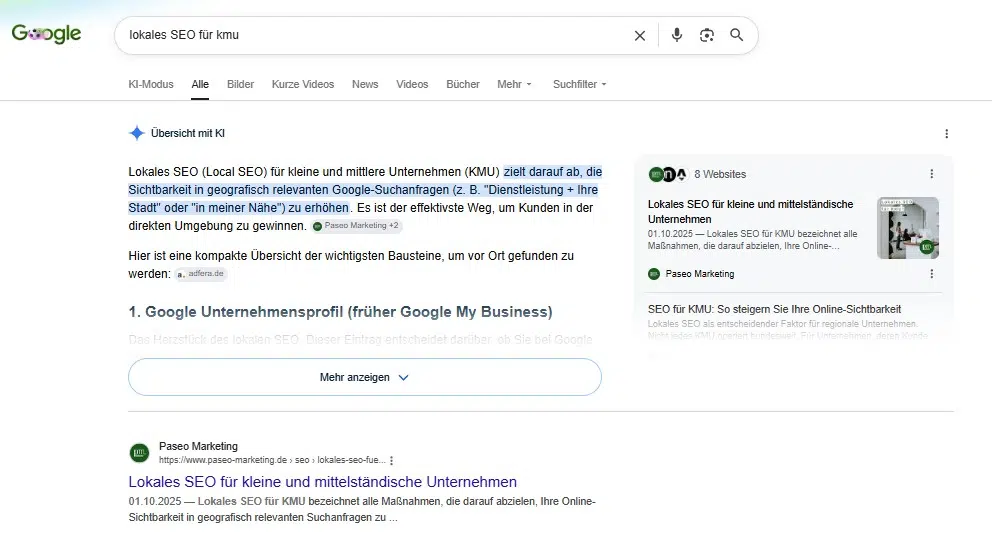
Task: Open the paseo-marketing.de result URL
Action: pos(272,460)
